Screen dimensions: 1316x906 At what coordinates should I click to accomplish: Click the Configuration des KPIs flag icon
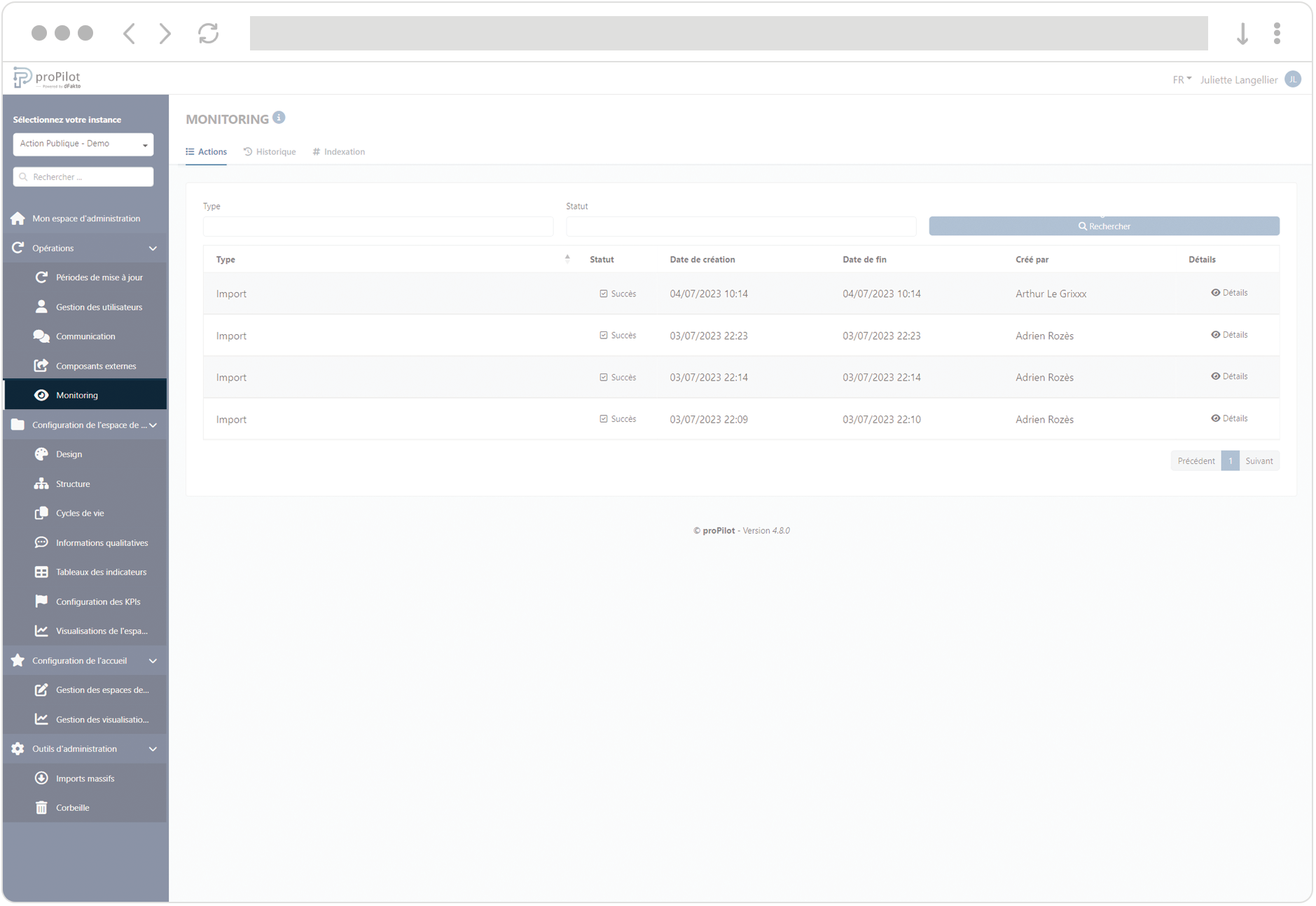[x=41, y=601]
